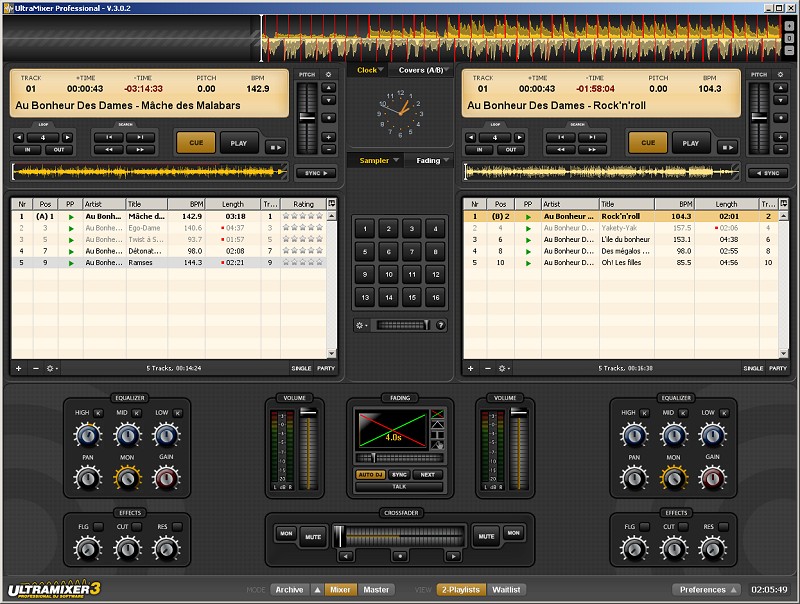Click right deck pitch bend minus button

coord(781,149)
